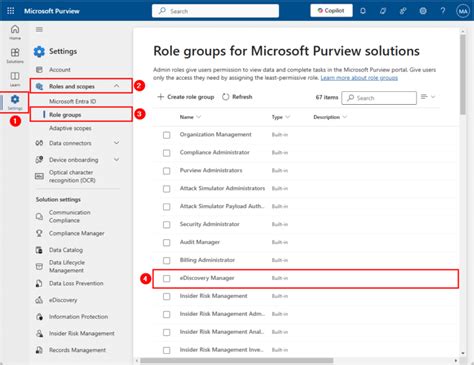This screenshot has width=474, height=365.
Task: Open the notifications bell icon
Action: tap(363, 11)
